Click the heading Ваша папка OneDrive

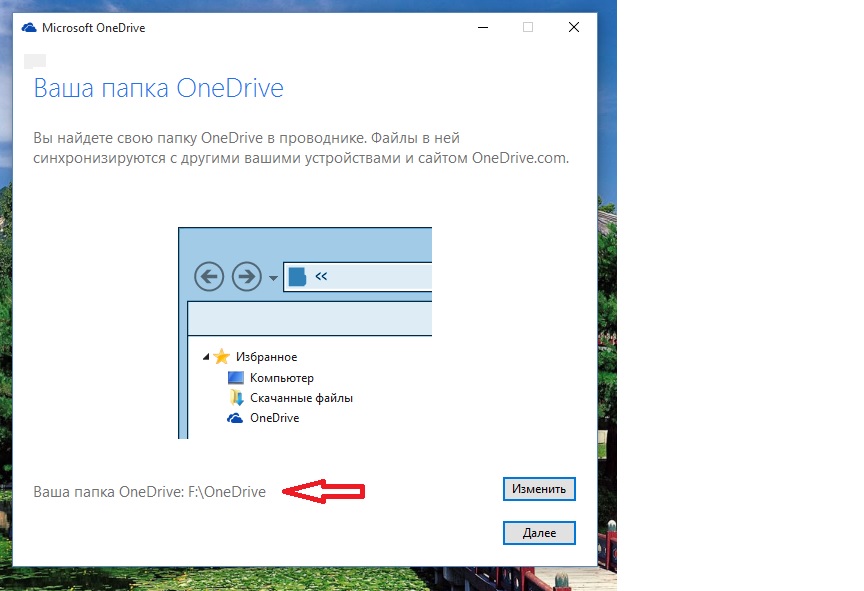159,88
